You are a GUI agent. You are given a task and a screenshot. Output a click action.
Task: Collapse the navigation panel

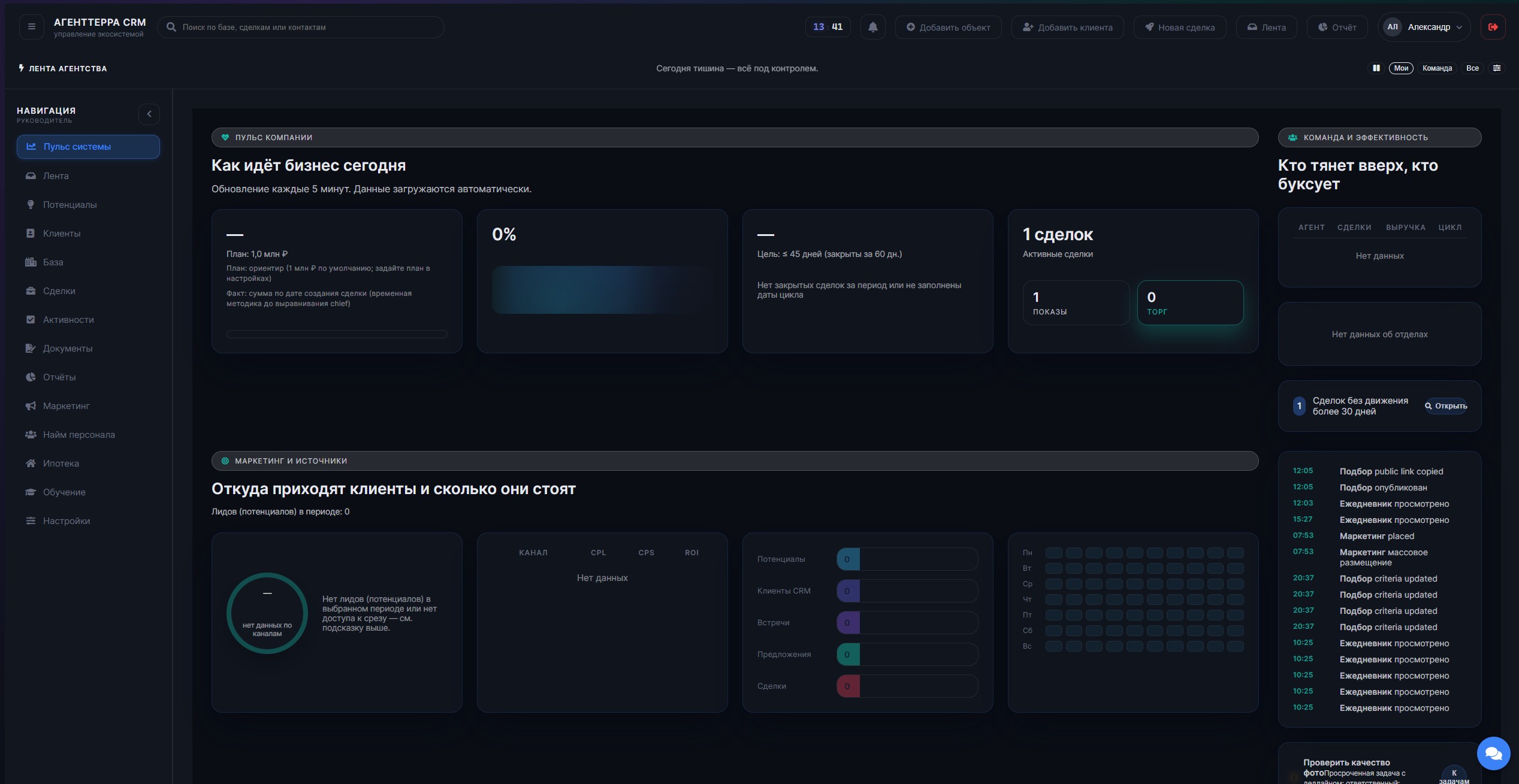pos(149,114)
